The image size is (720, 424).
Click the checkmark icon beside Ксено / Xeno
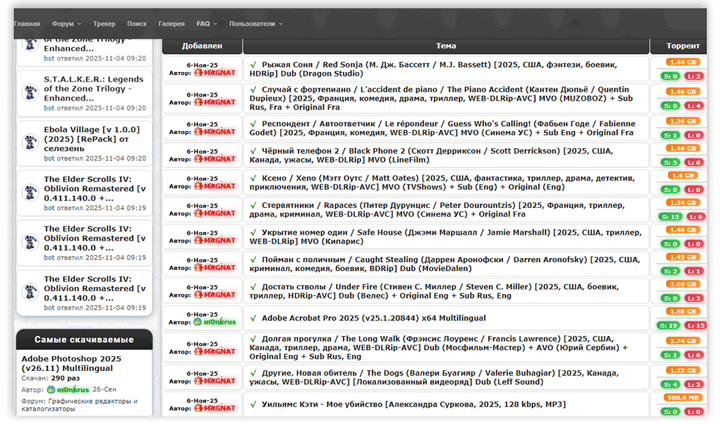tap(253, 178)
